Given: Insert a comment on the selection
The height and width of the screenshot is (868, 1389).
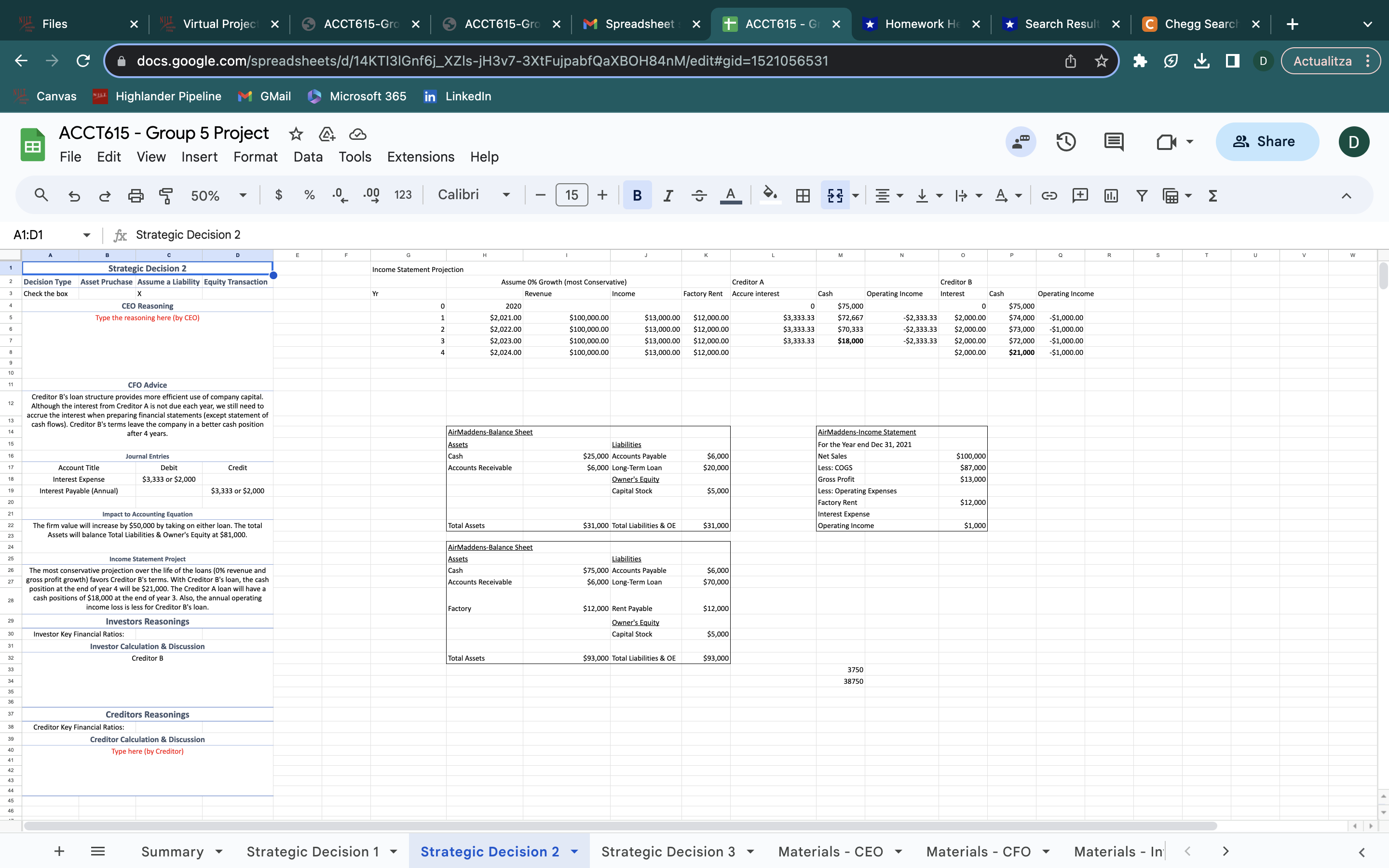Looking at the screenshot, I should coord(1080,195).
